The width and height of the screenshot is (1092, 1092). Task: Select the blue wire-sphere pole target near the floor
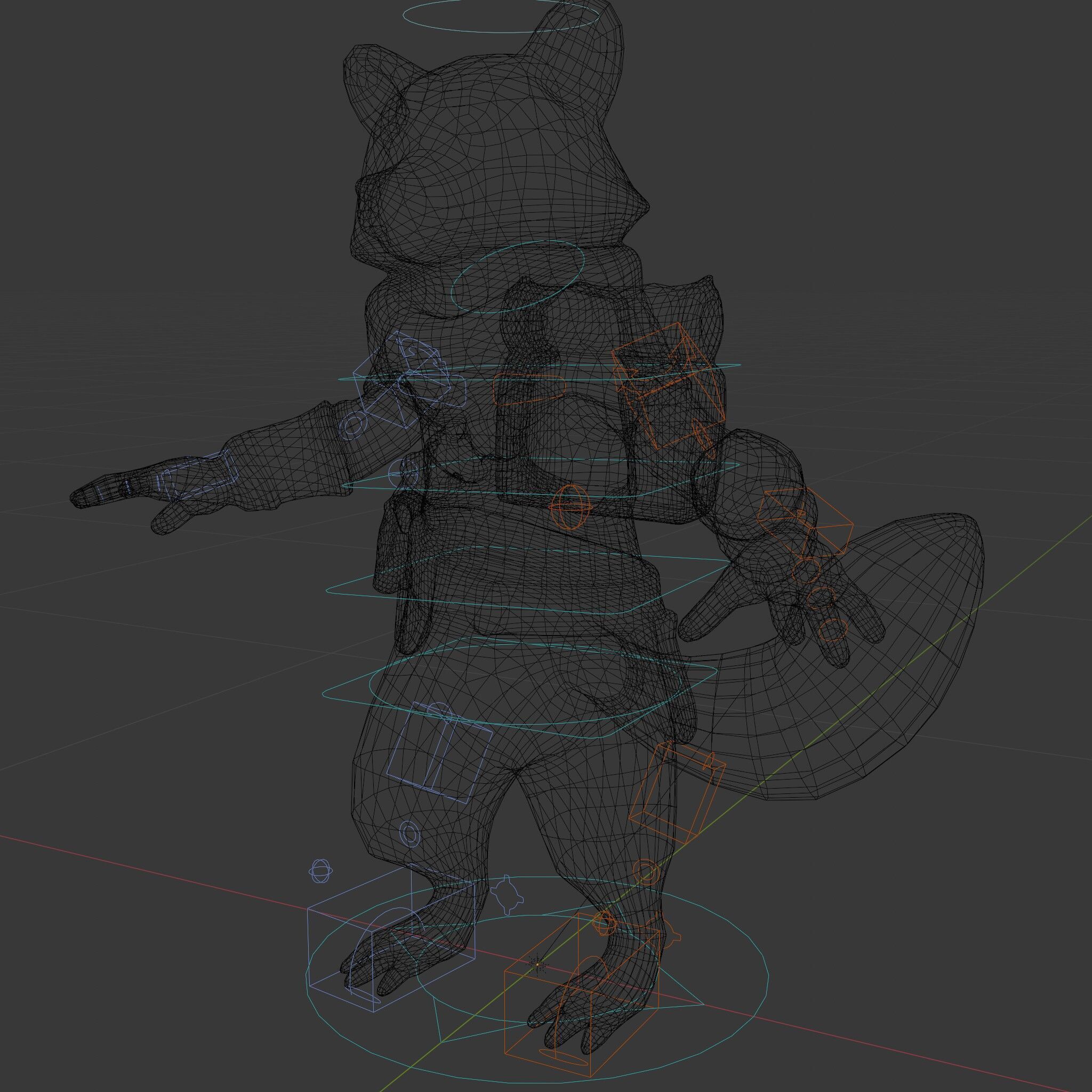pyautogui.click(x=321, y=871)
